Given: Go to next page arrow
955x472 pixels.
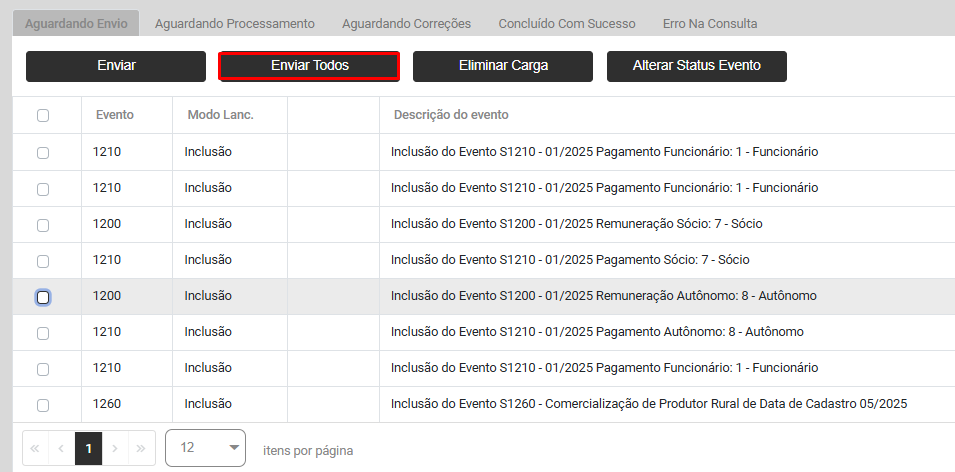Looking at the screenshot, I should click(116, 449).
